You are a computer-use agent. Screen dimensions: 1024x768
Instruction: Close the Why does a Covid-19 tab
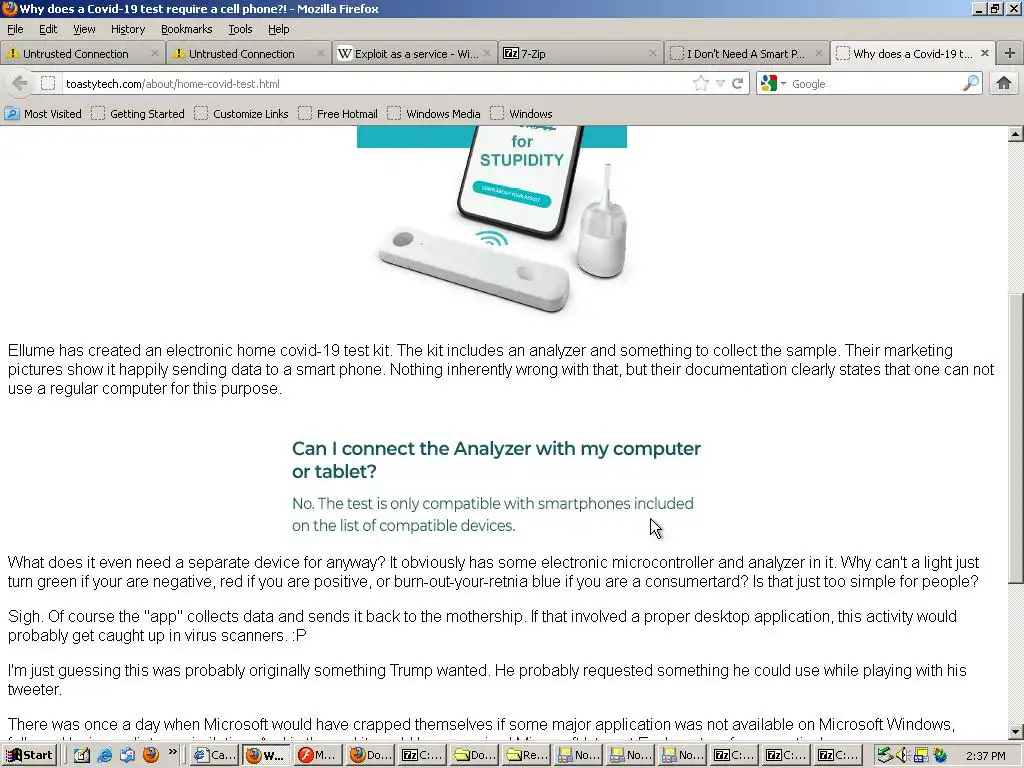pyautogui.click(x=985, y=53)
